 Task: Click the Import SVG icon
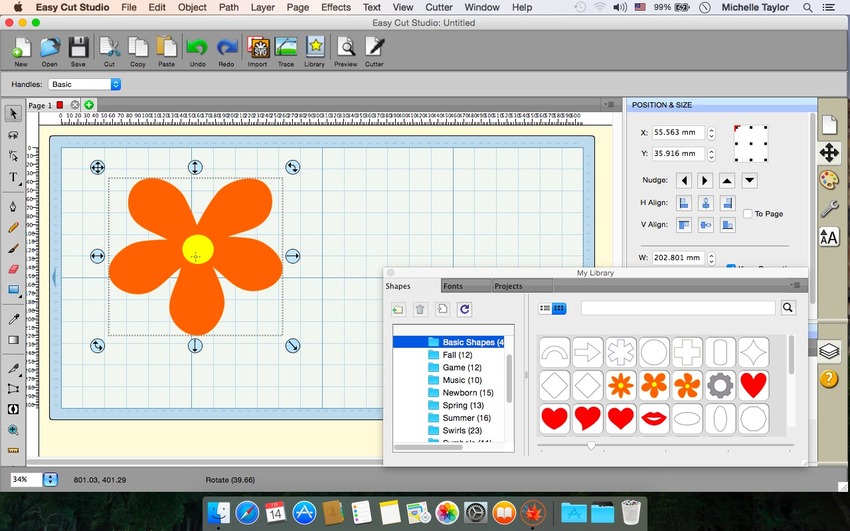coord(257,50)
